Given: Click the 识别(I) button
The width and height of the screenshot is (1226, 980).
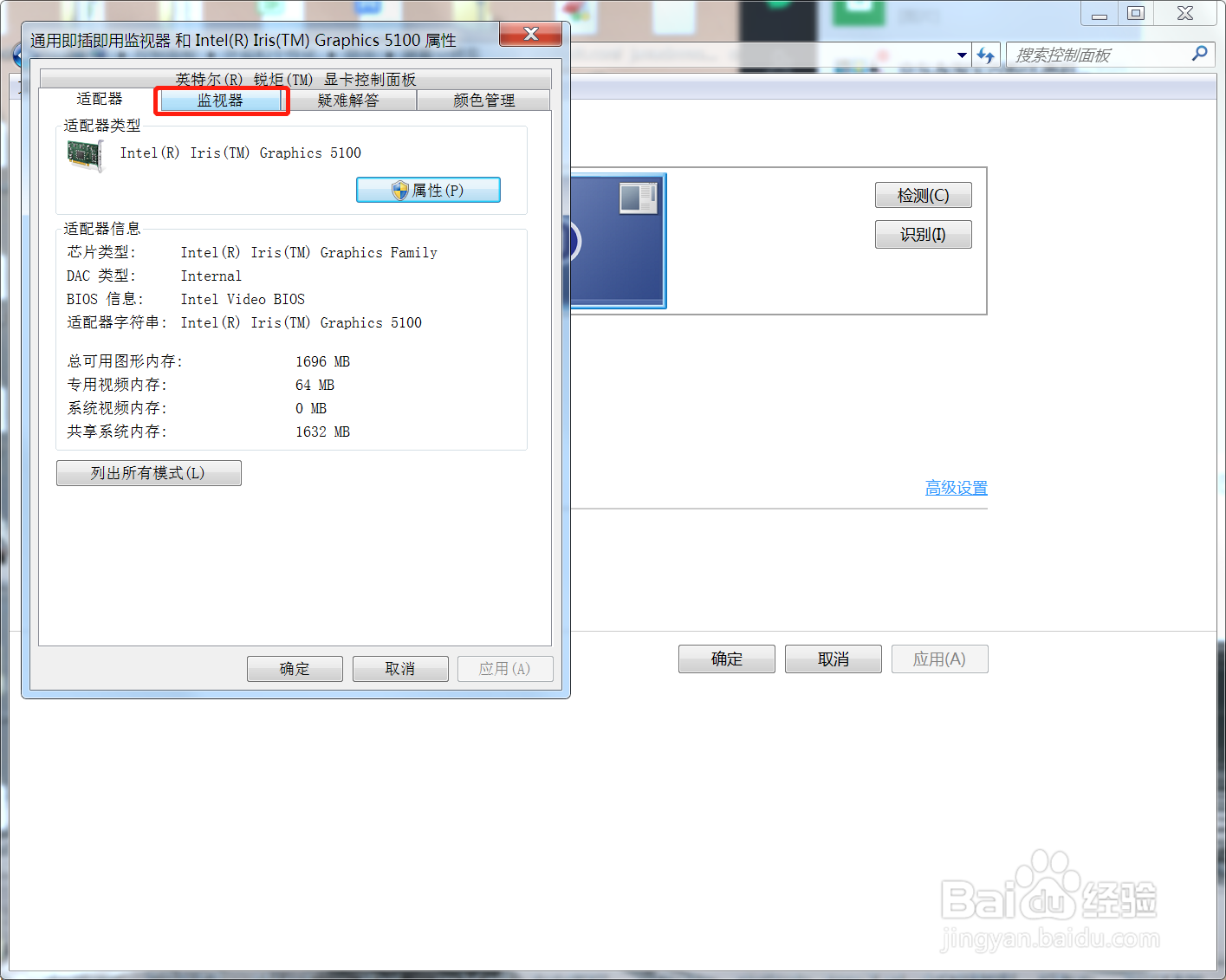Looking at the screenshot, I should tap(922, 234).
